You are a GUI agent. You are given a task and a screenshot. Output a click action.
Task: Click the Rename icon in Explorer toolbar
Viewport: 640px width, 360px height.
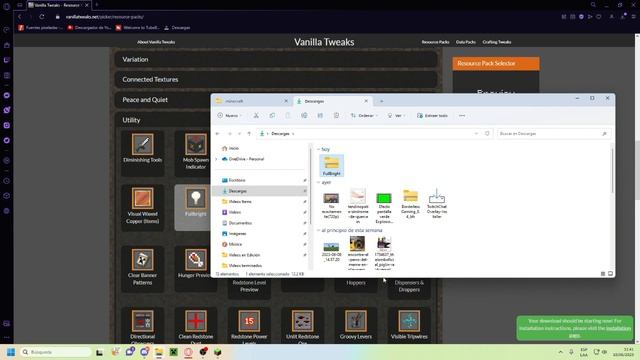click(x=304, y=116)
